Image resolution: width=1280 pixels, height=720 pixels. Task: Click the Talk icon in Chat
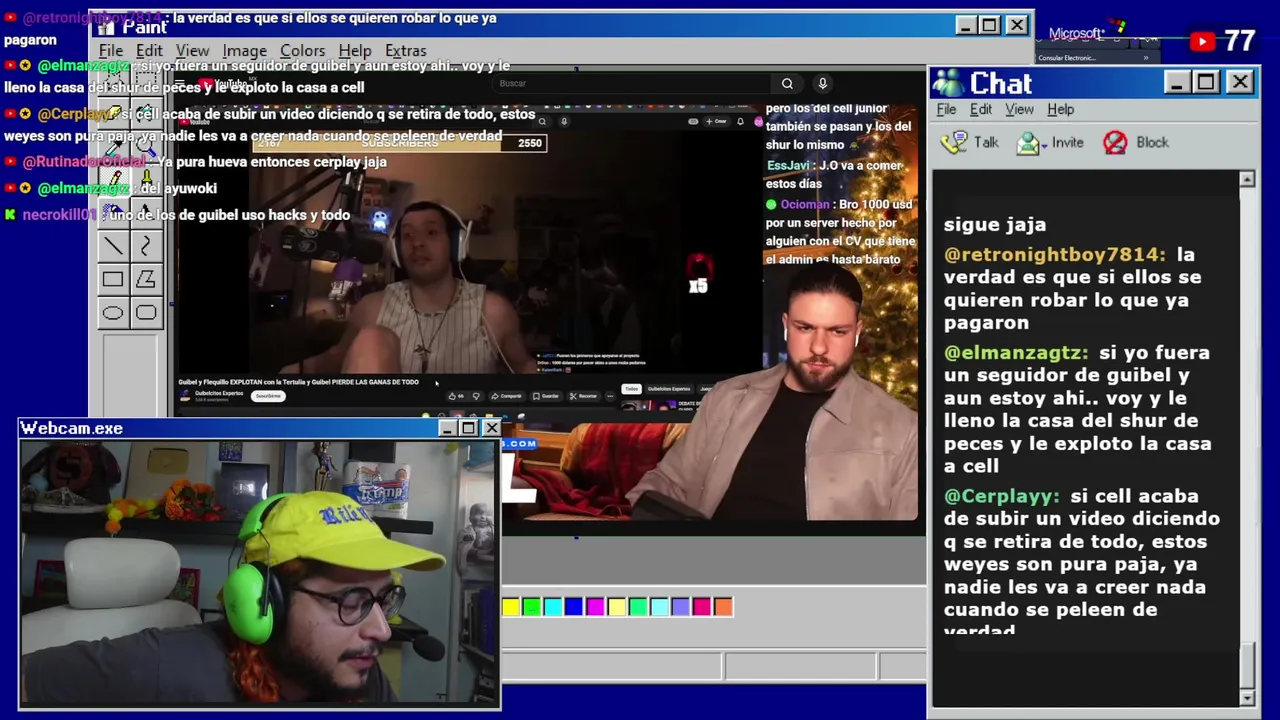(x=955, y=143)
